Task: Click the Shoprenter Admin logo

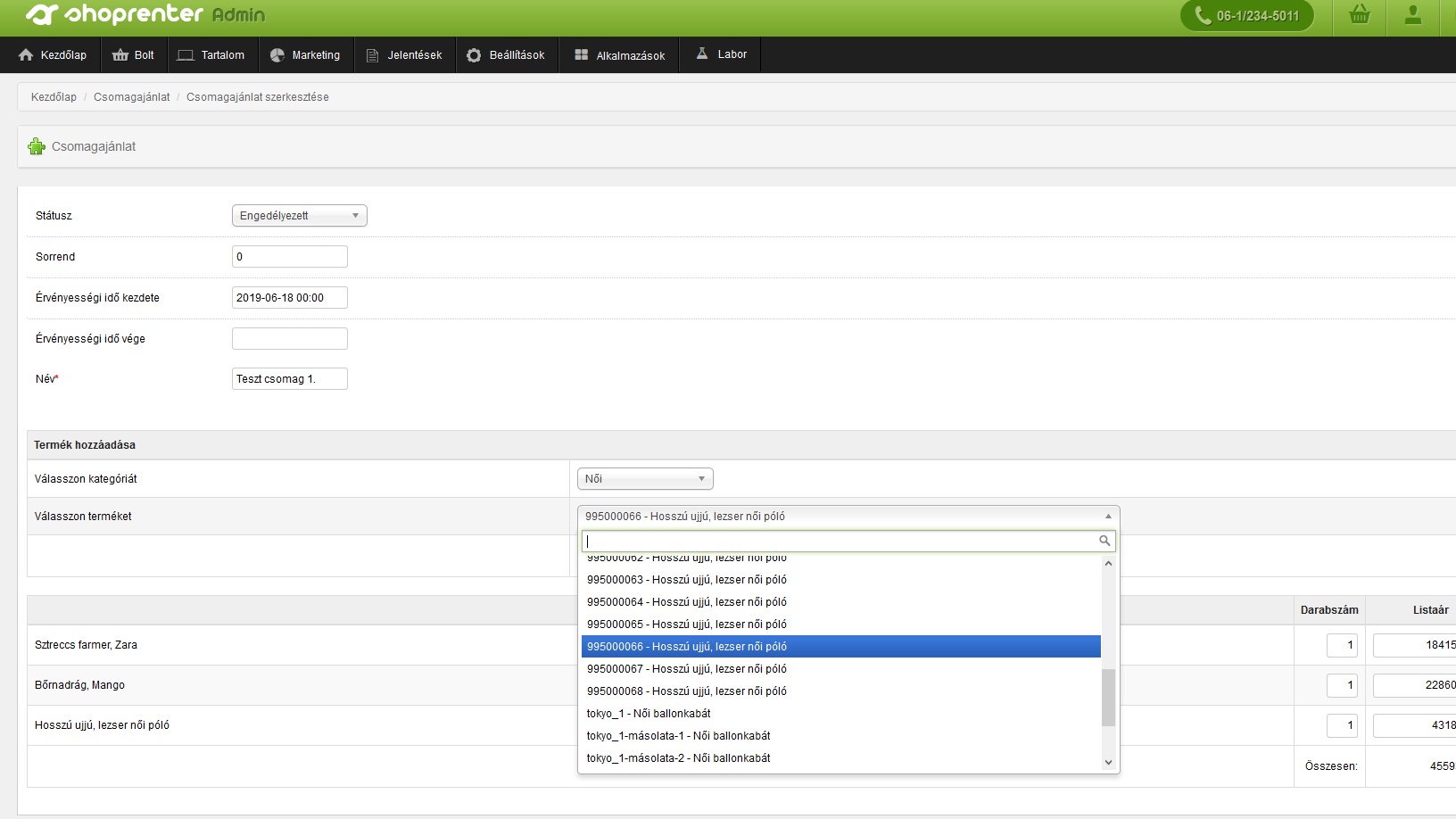Action: (145, 14)
